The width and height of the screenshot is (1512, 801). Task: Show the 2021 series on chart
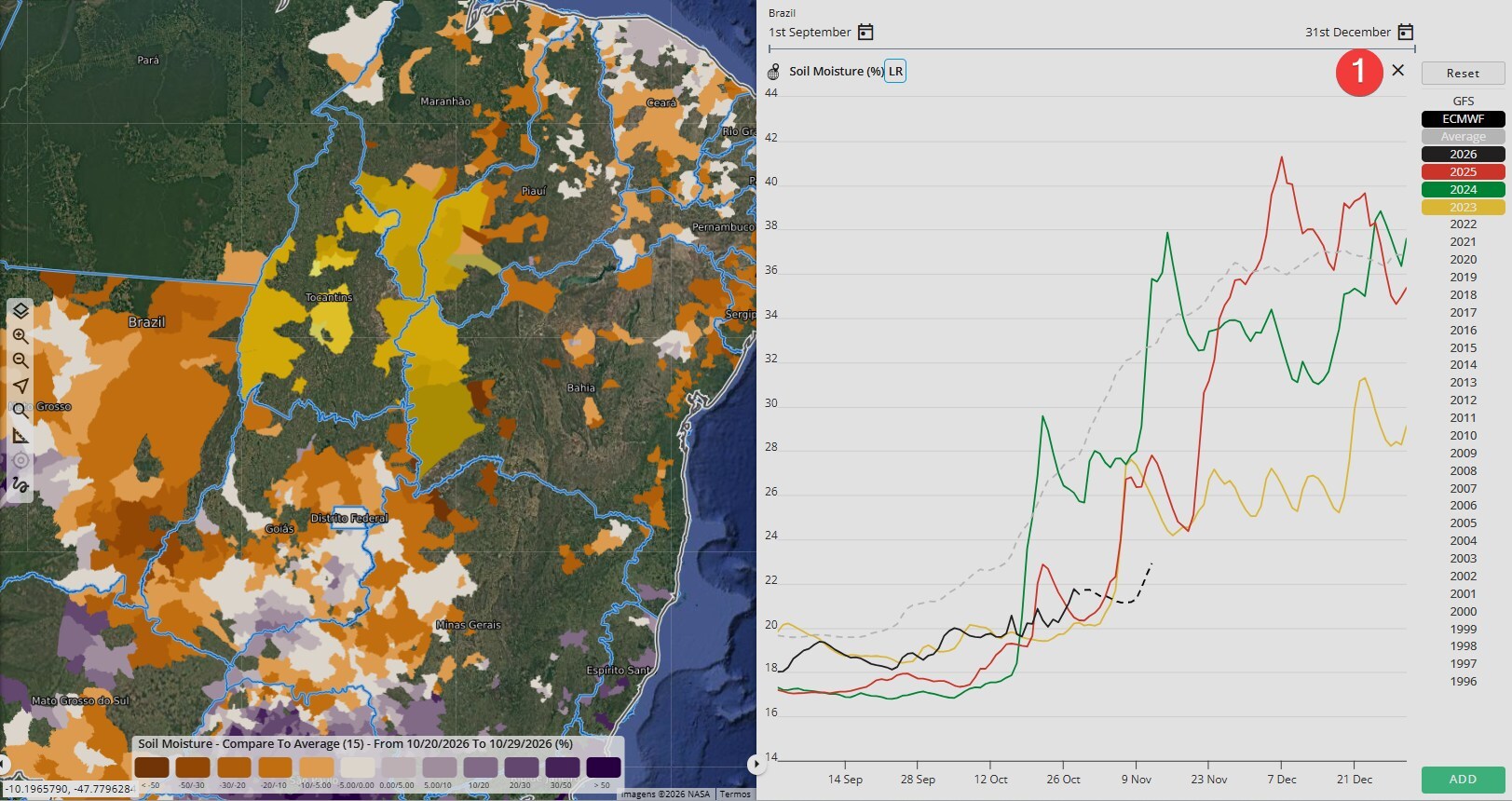(x=1463, y=242)
